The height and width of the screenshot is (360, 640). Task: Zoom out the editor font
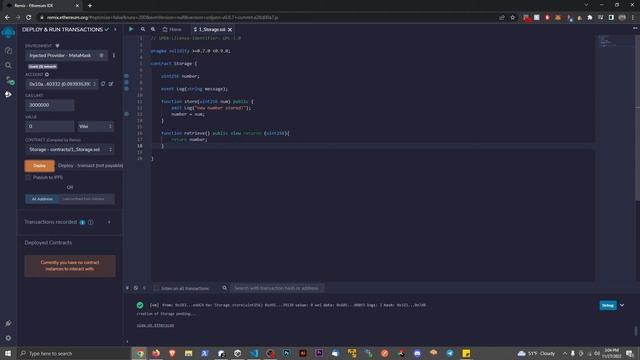pyautogui.click(x=143, y=29)
